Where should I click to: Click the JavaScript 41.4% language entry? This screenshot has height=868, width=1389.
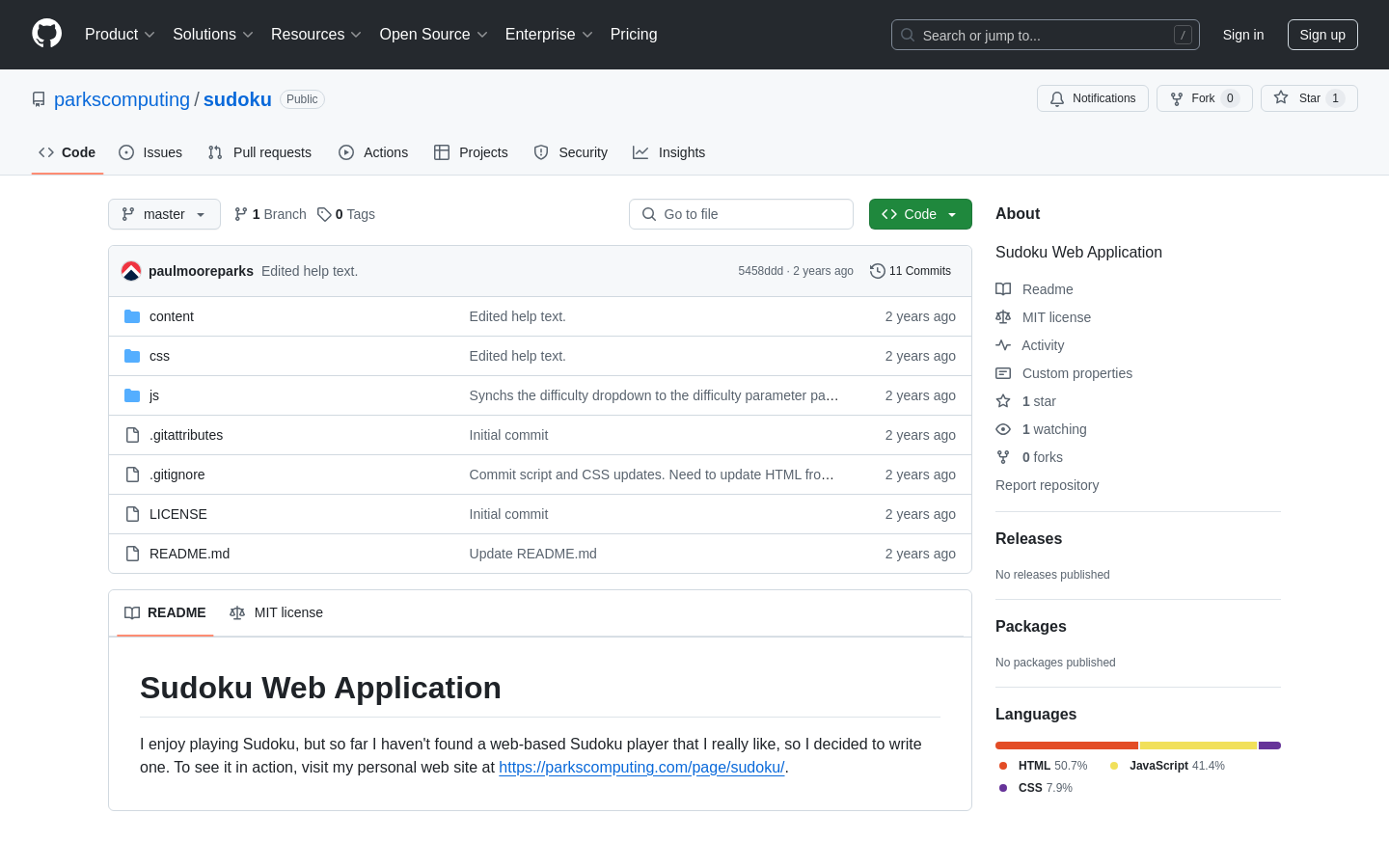pos(1167,766)
